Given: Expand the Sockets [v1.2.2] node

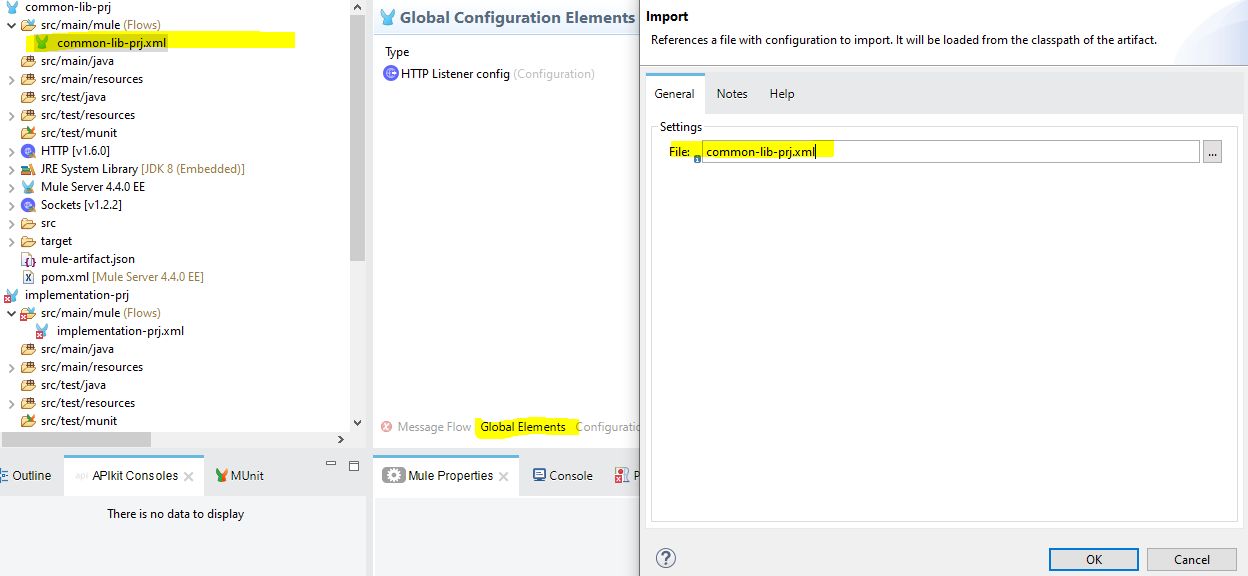Looking at the screenshot, I should coord(11,205).
